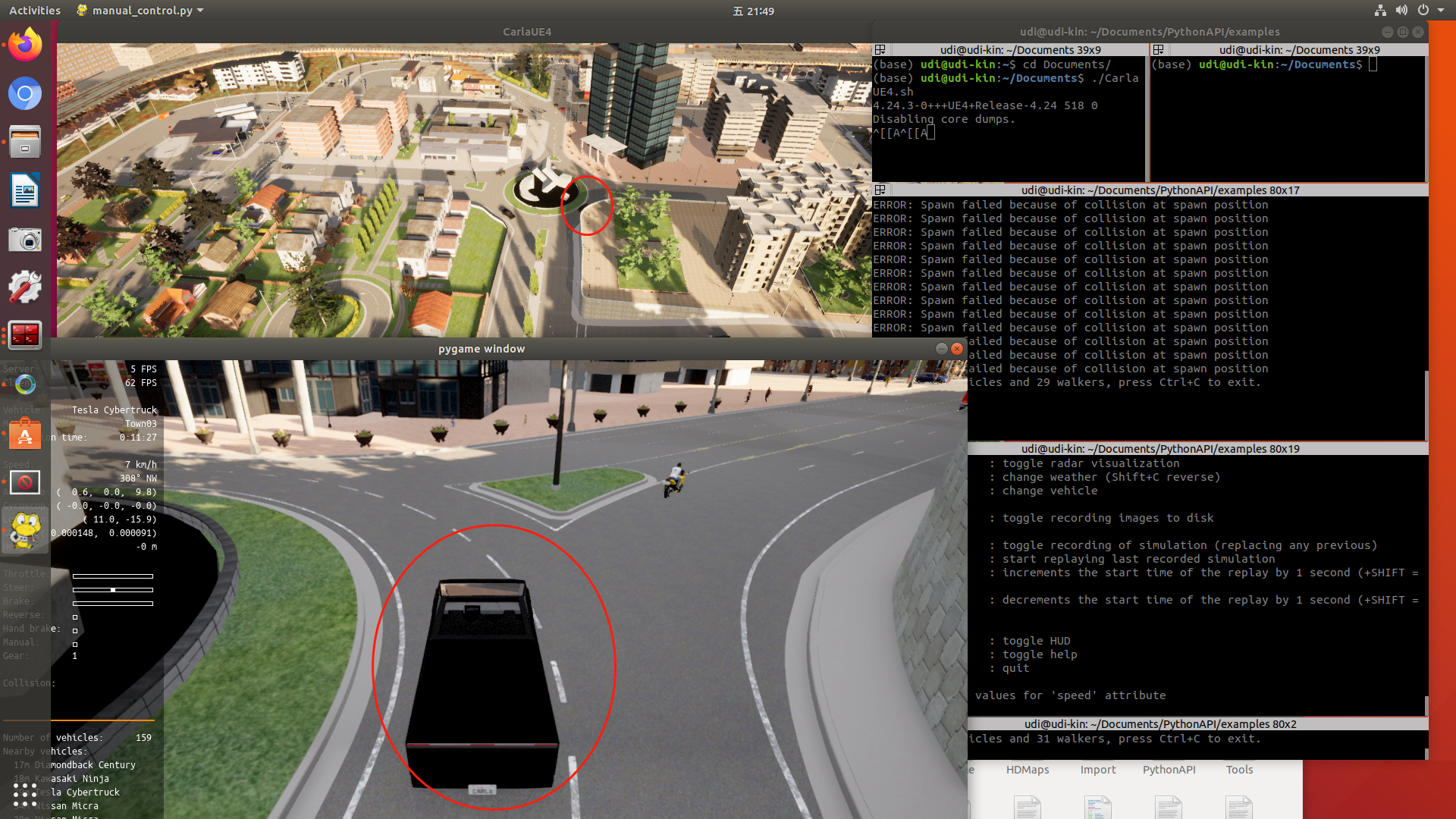The image size is (1456, 819).
Task: Launch Chromium browser from the dock
Action: (25, 93)
